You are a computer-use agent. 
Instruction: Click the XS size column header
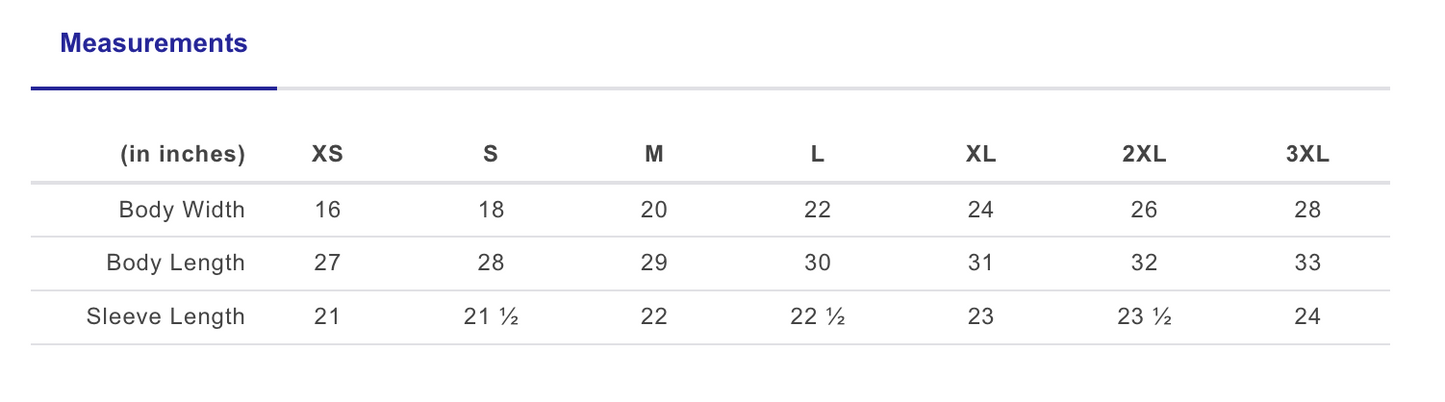pyautogui.click(x=327, y=155)
